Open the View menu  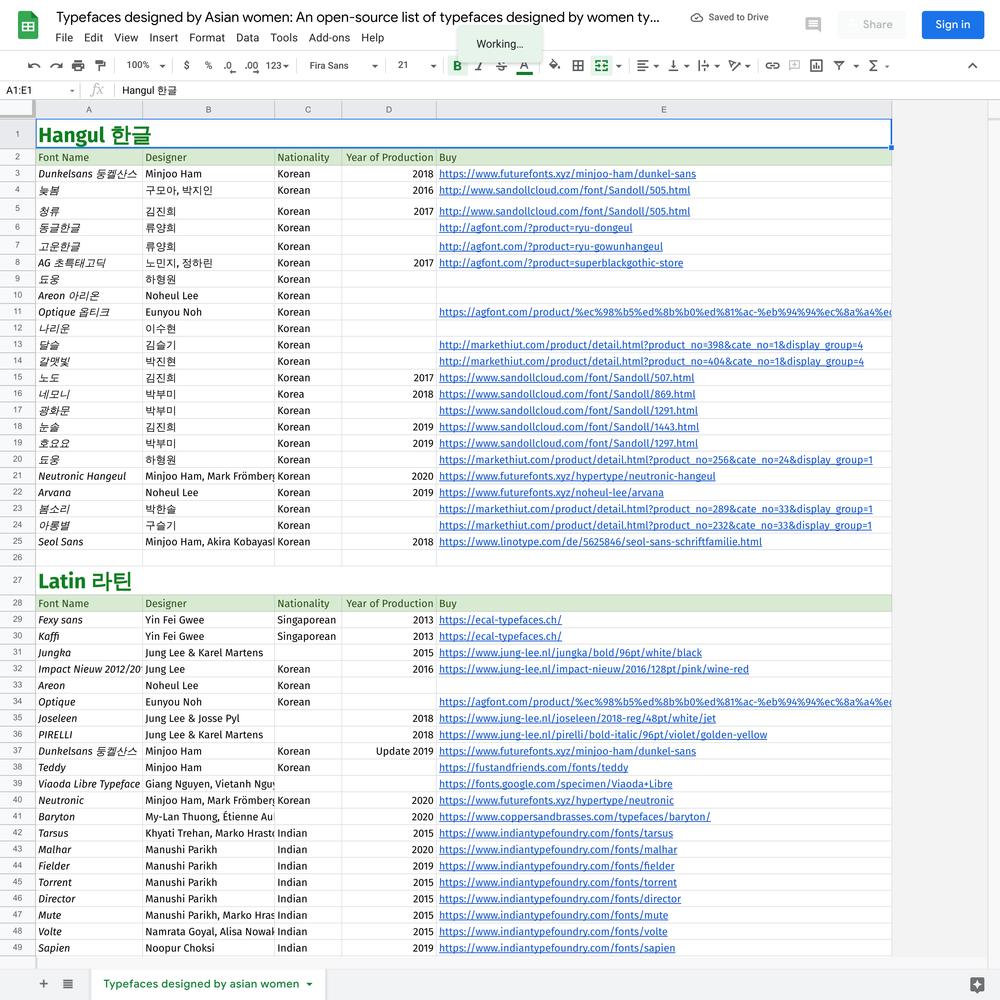pos(126,38)
